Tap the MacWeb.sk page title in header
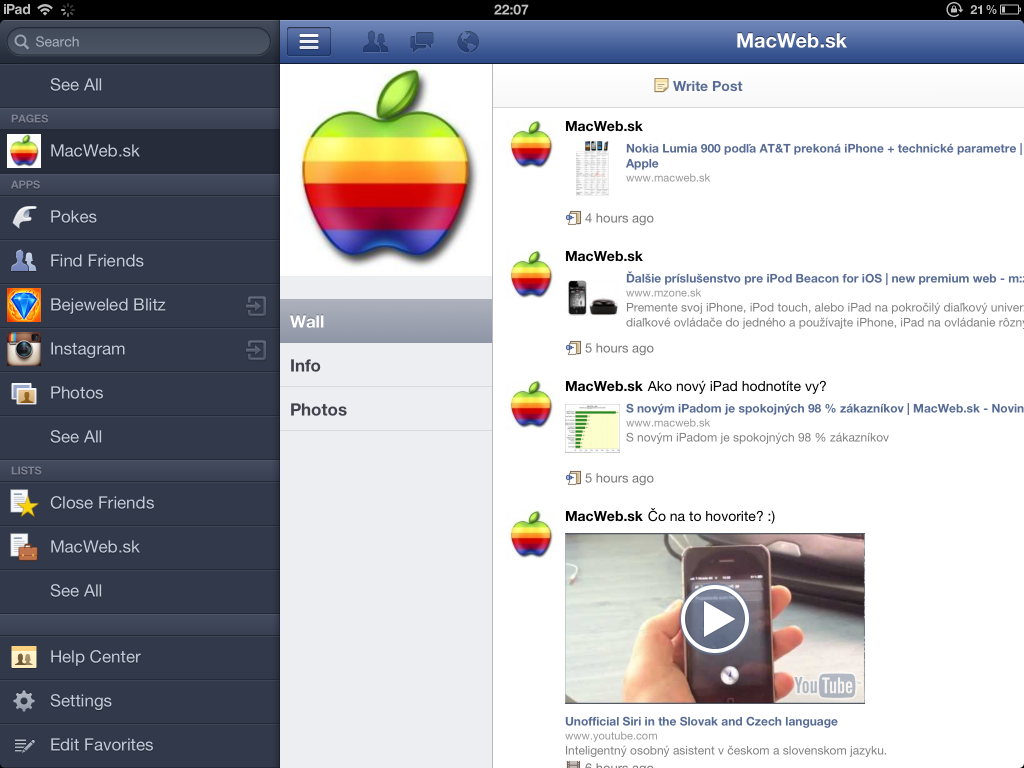This screenshot has width=1024, height=768. 791,41
